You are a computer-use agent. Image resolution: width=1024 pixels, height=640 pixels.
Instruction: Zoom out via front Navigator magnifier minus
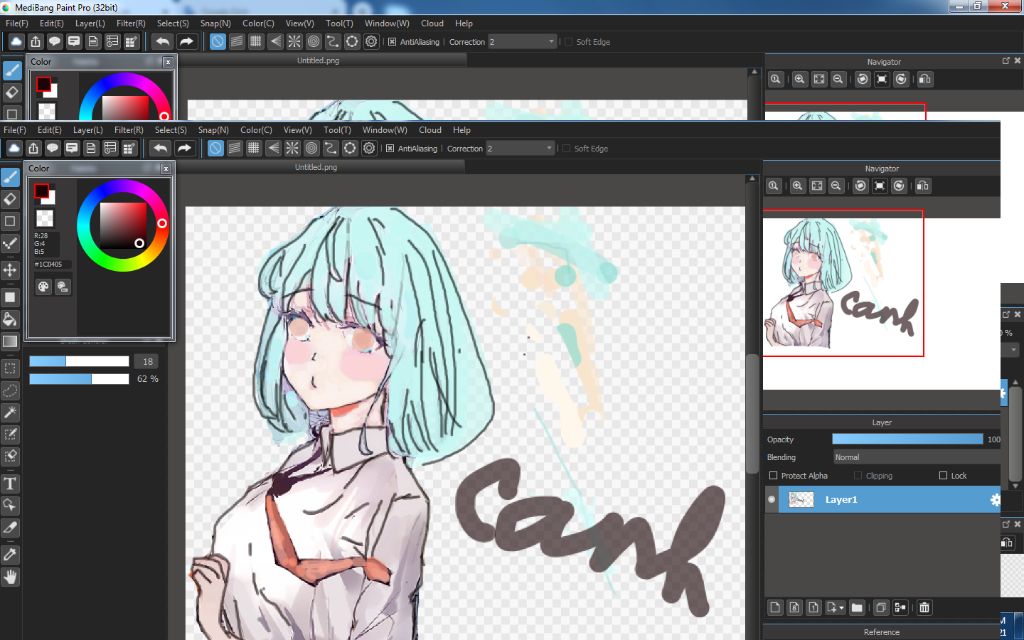click(835, 186)
